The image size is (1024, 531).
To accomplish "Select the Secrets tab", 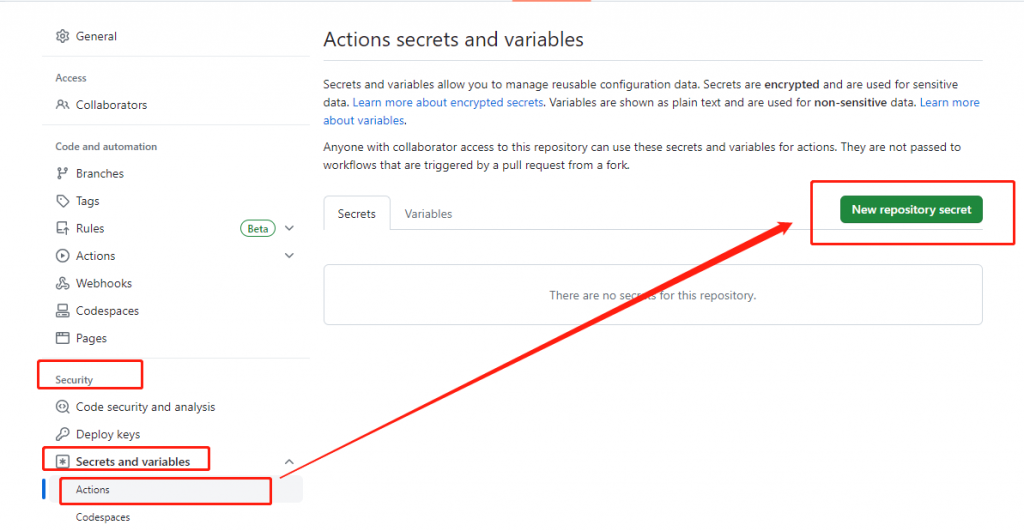I will tap(357, 214).
